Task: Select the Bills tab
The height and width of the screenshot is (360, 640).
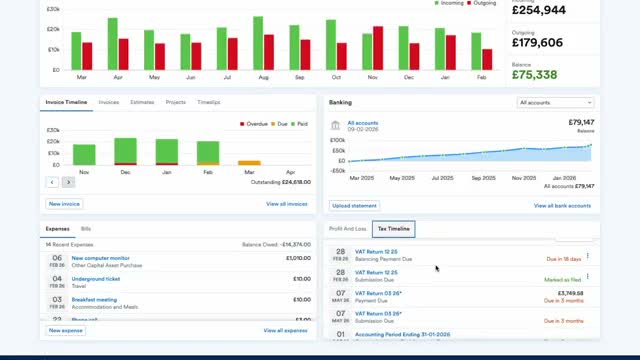Action: [86, 229]
